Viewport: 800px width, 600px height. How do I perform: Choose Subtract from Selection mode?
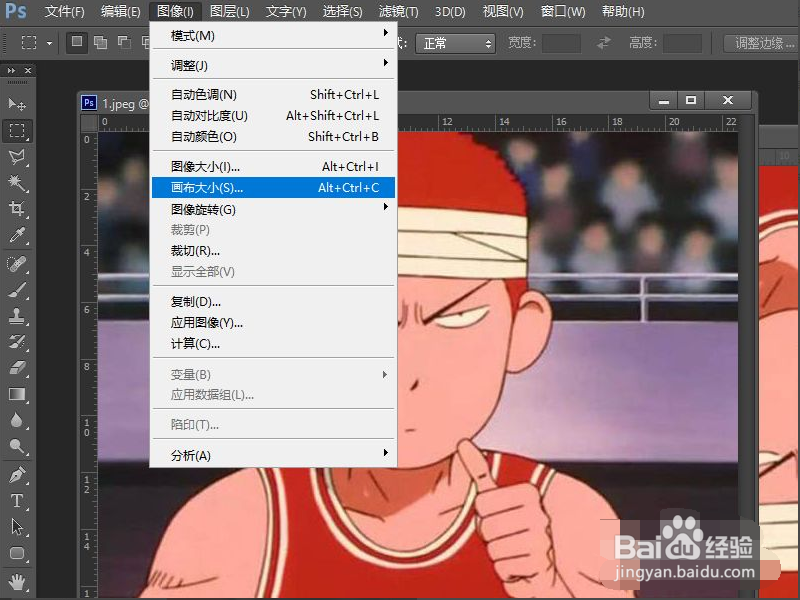click(x=124, y=43)
